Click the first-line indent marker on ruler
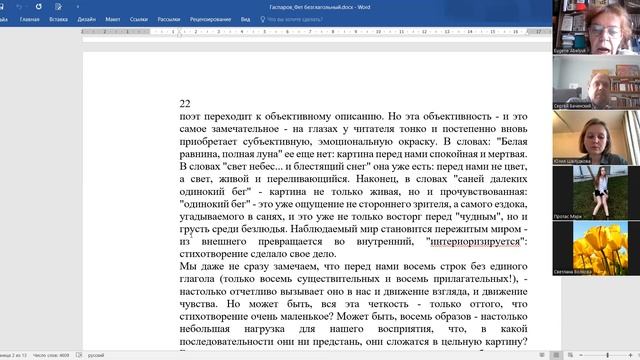Viewport: 640px width, 360px height. 180,30
